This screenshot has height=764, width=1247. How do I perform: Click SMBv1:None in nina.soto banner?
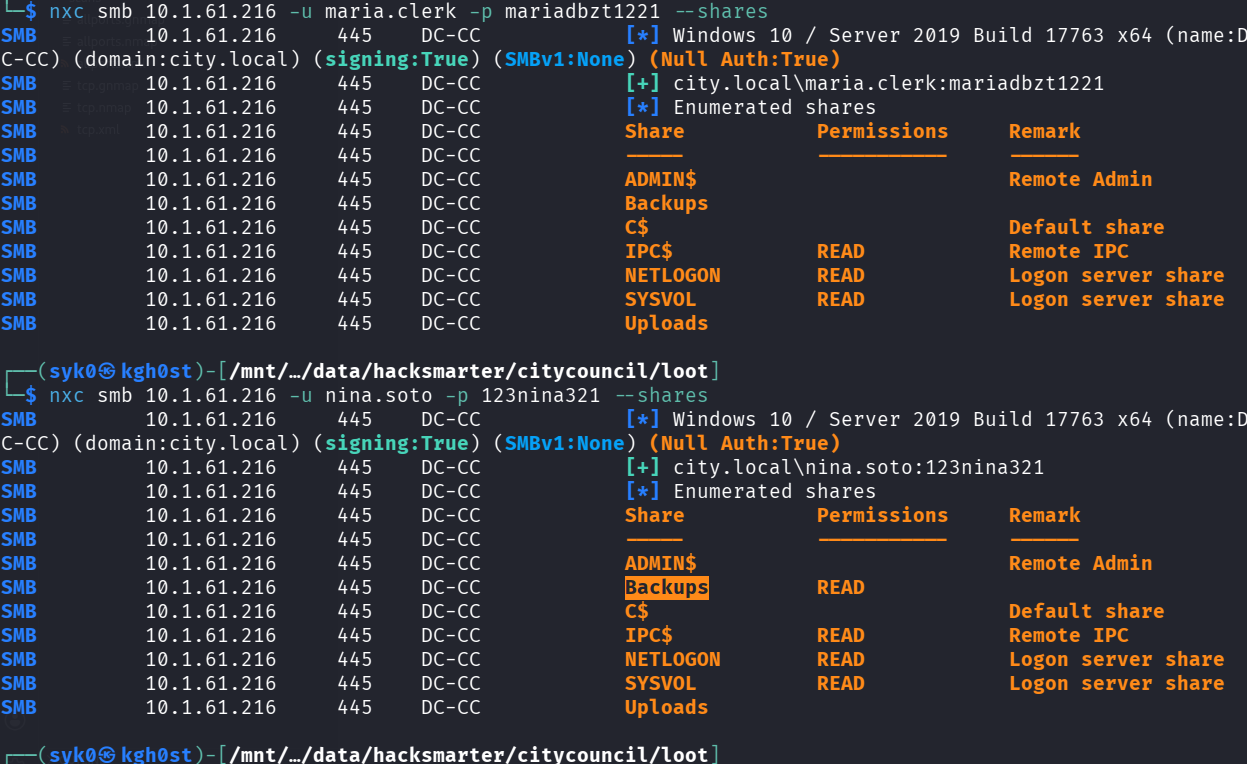(565, 443)
